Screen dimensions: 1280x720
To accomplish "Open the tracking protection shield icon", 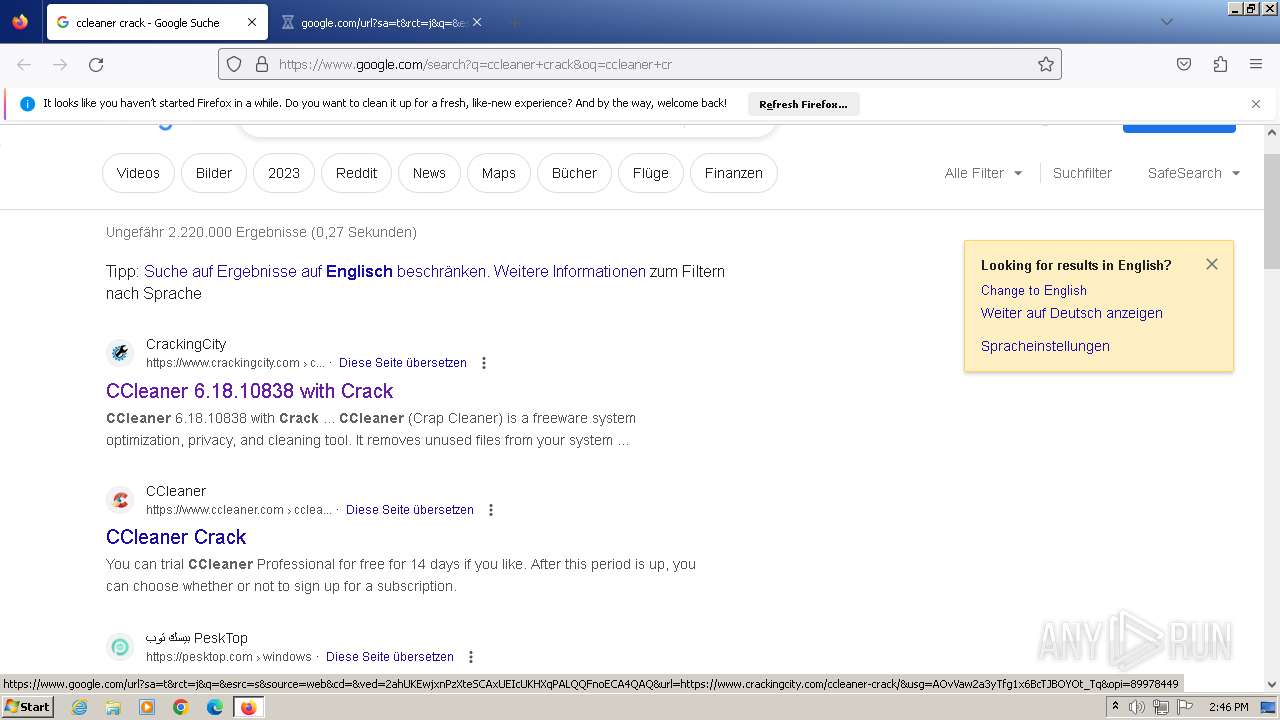I will coord(234,64).
